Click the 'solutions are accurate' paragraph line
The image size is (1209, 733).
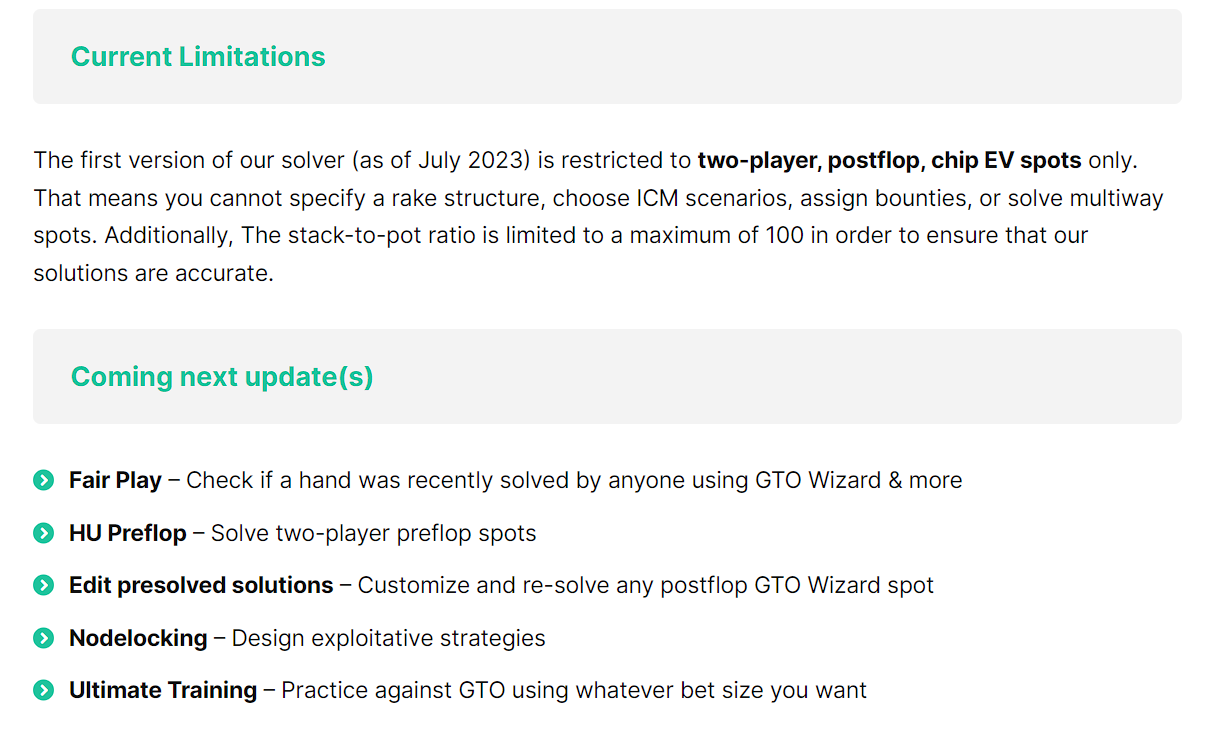click(153, 273)
